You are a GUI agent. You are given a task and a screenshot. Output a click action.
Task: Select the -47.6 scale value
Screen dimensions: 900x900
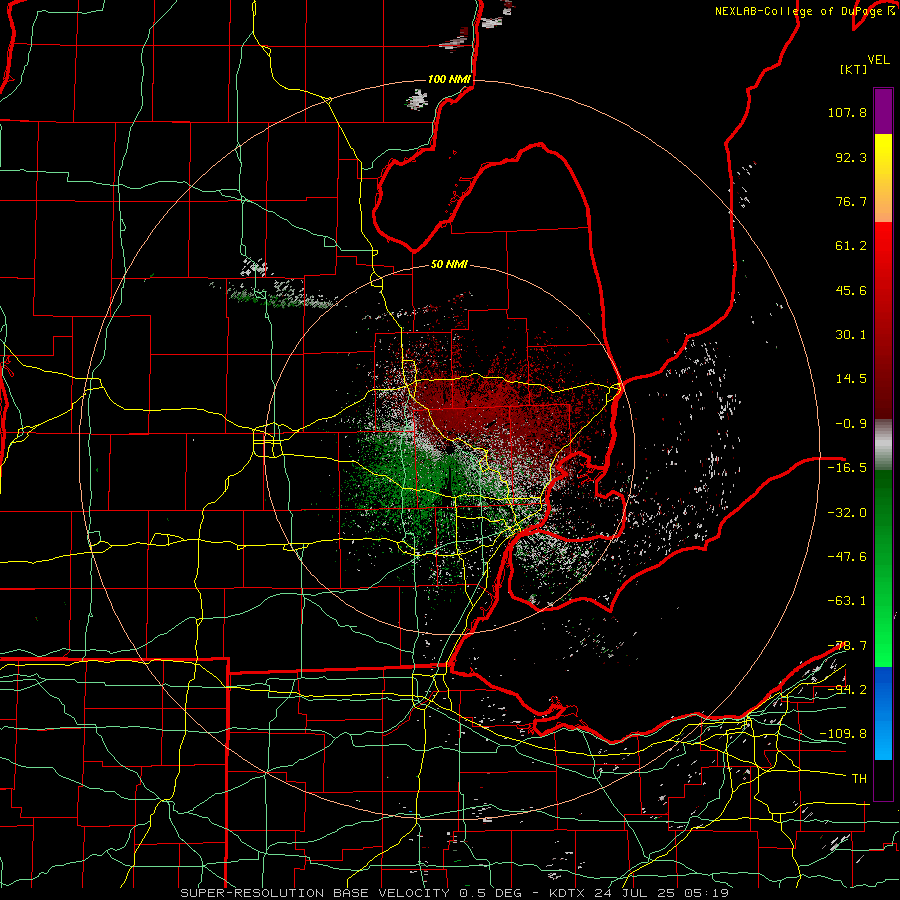(847, 557)
